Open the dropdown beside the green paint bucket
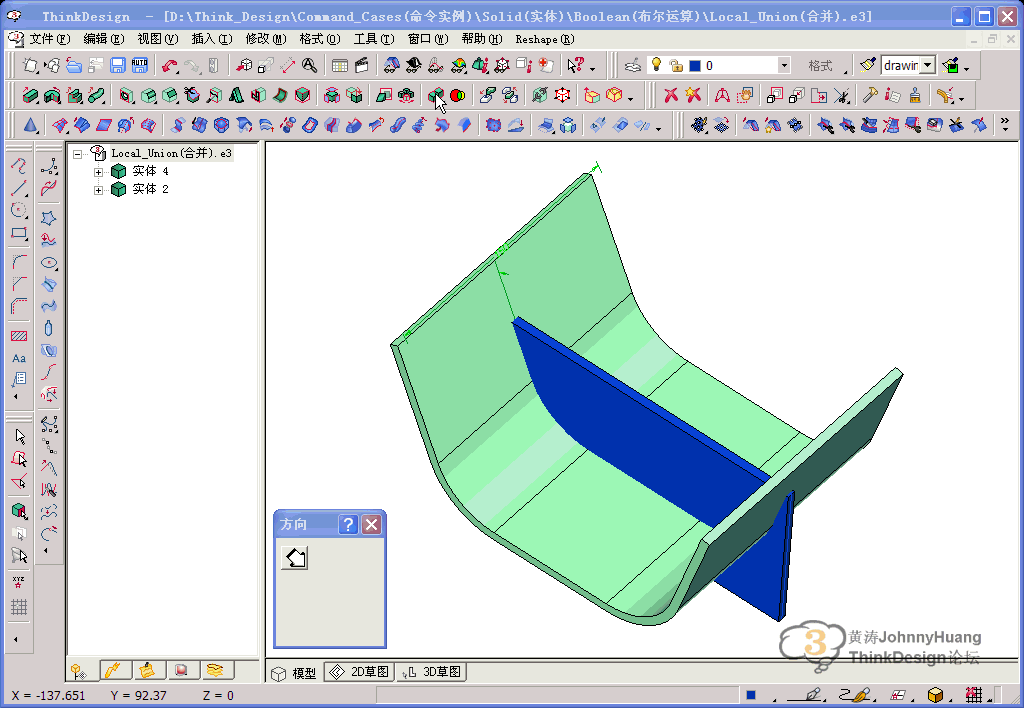The width and height of the screenshot is (1024, 708). [967, 68]
